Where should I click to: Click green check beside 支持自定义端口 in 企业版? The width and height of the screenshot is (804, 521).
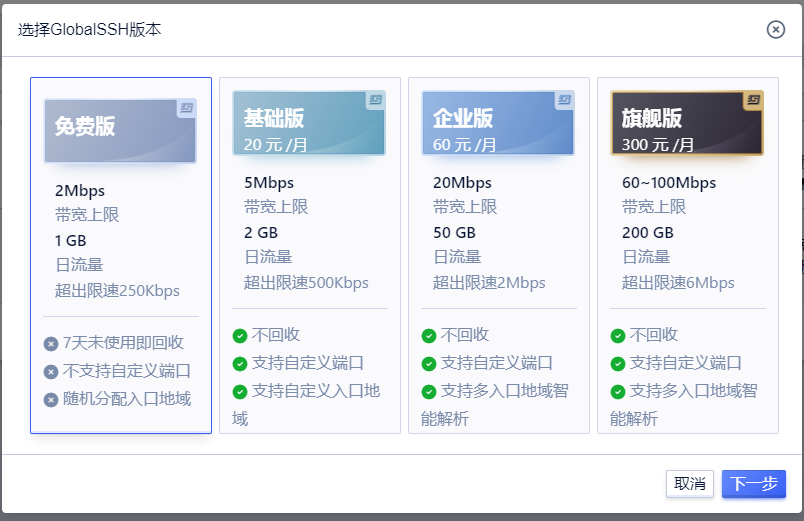[429, 364]
